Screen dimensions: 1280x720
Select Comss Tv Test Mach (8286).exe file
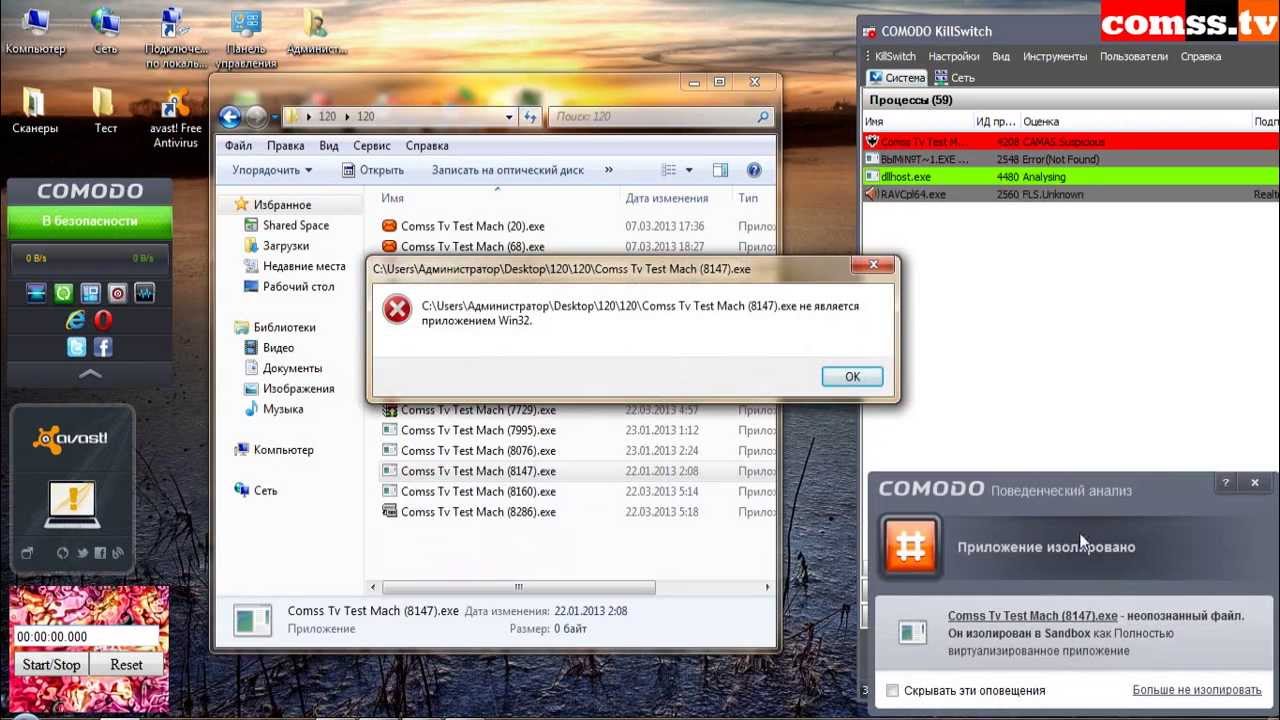pos(468,512)
